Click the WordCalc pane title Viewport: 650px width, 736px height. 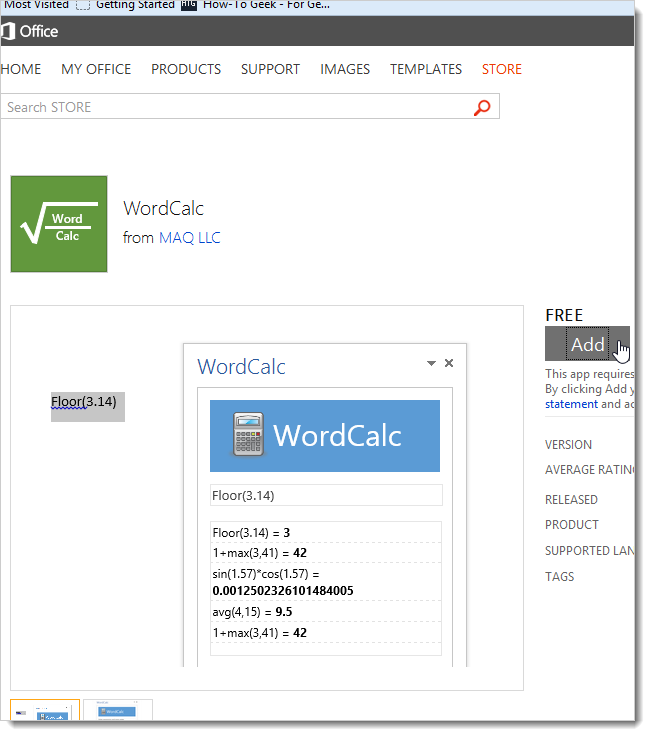[x=241, y=367]
